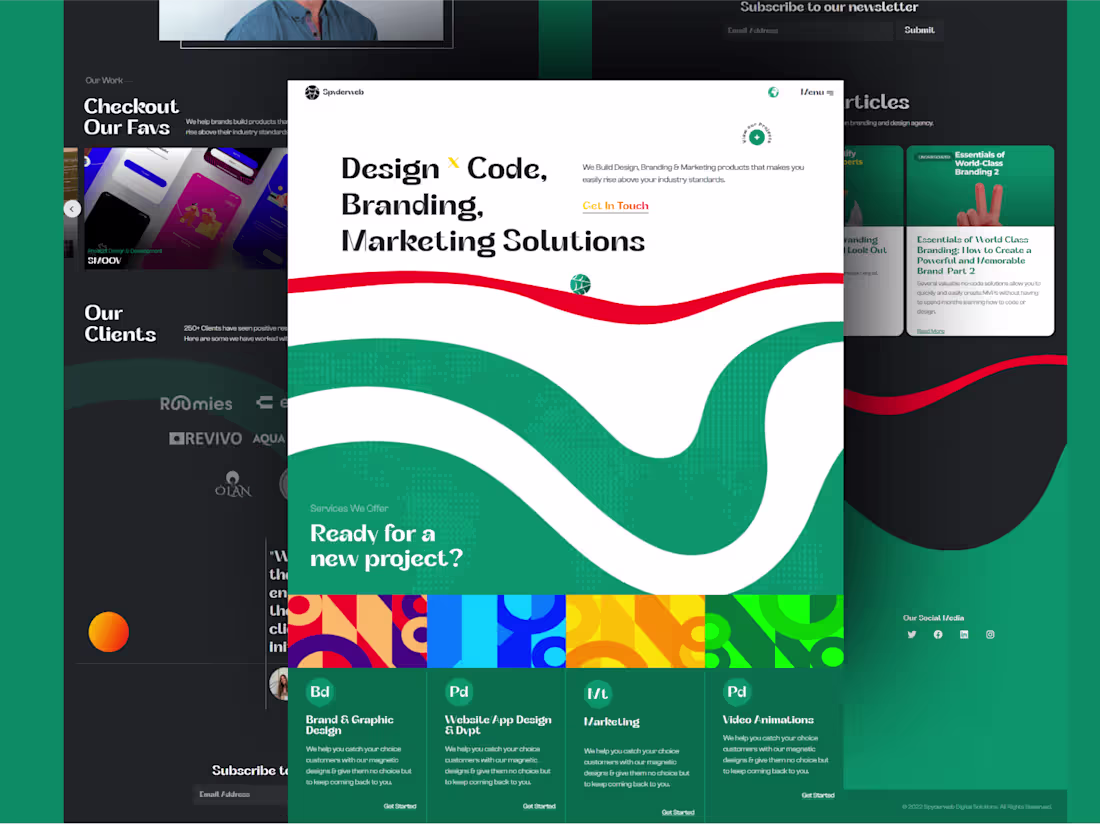This screenshot has height=825, width=1100.
Task: Select the globe language icon in the header
Action: 773,92
